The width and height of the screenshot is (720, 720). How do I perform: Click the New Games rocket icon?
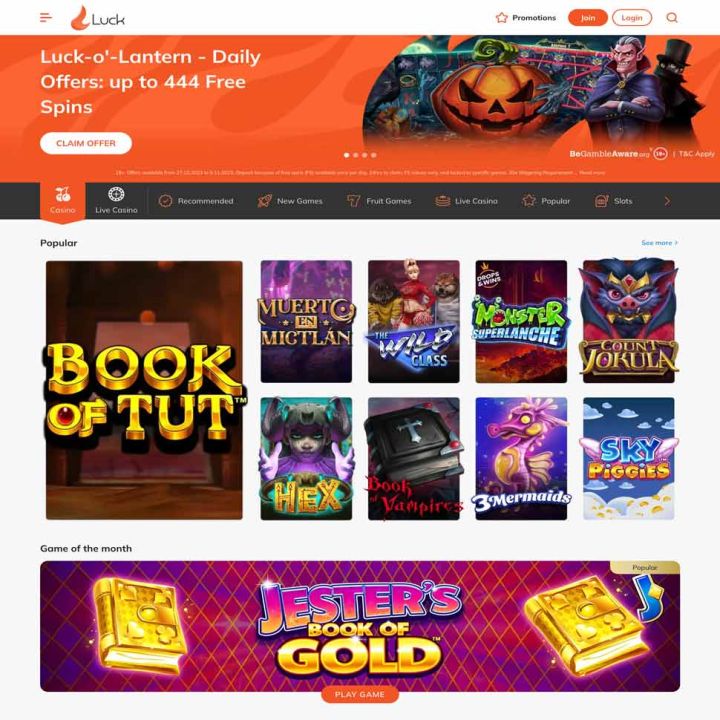(x=264, y=201)
